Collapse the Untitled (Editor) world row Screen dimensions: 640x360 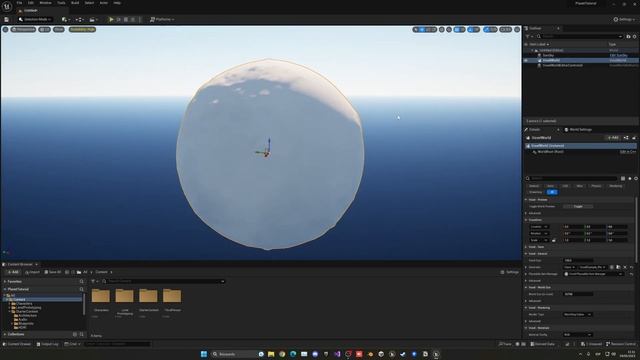pyautogui.click(x=533, y=51)
